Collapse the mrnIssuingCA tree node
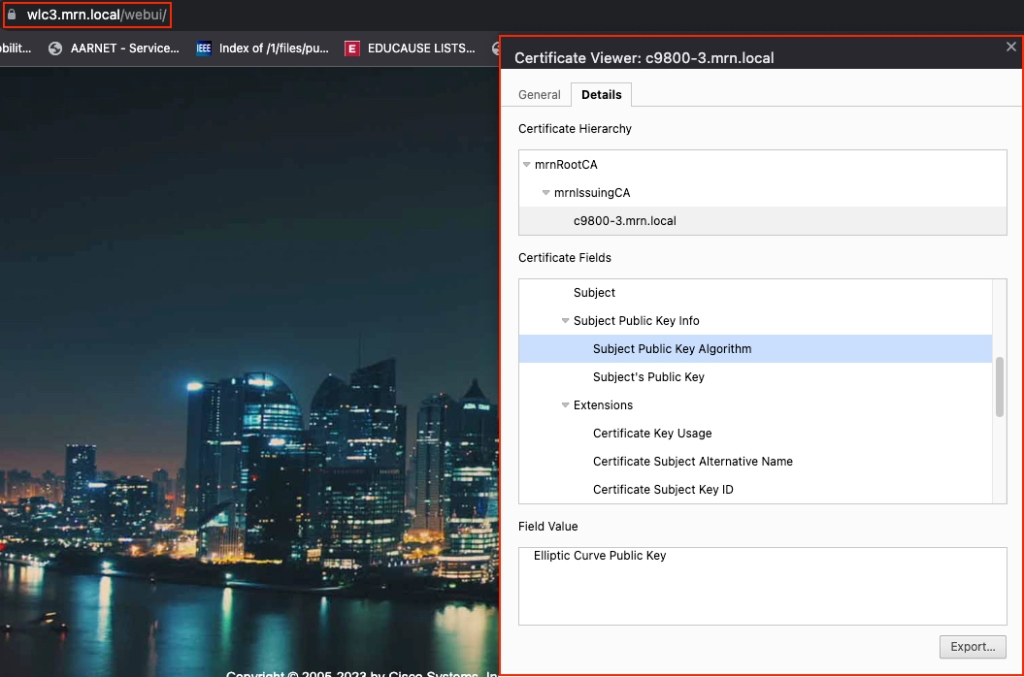1024x677 pixels. tap(546, 193)
